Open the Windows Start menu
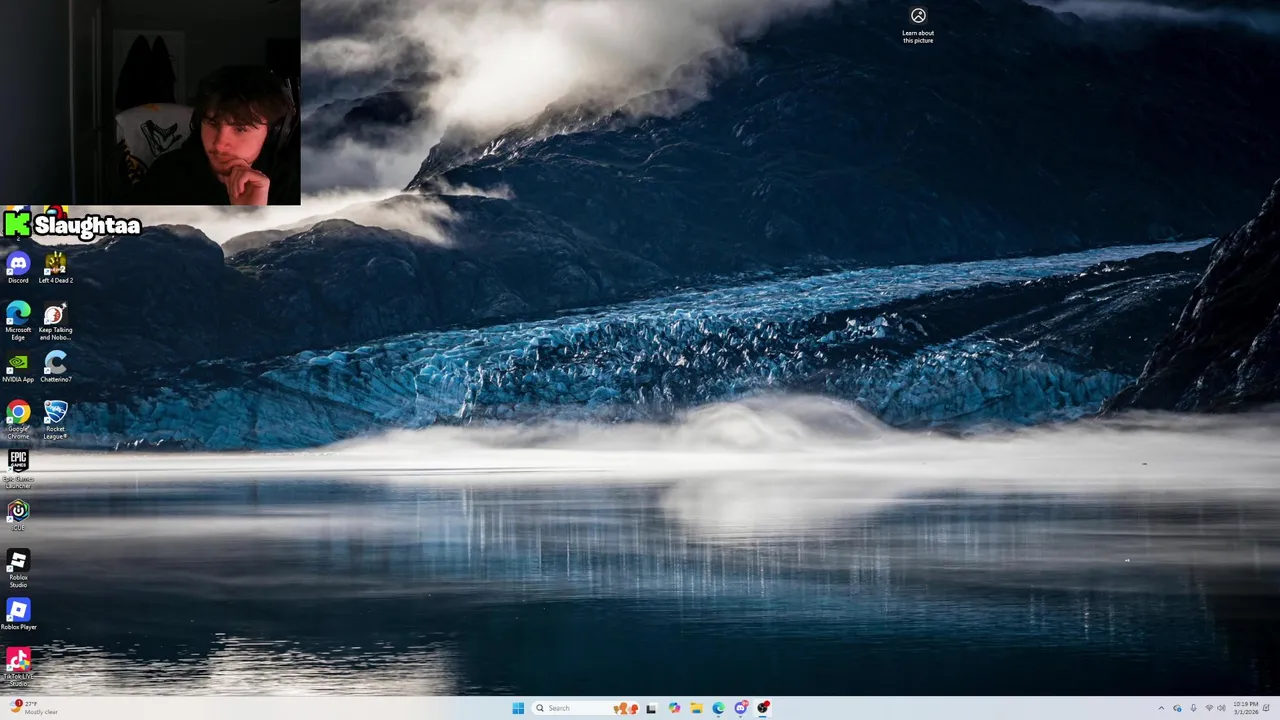1280x720 pixels. pyautogui.click(x=518, y=708)
